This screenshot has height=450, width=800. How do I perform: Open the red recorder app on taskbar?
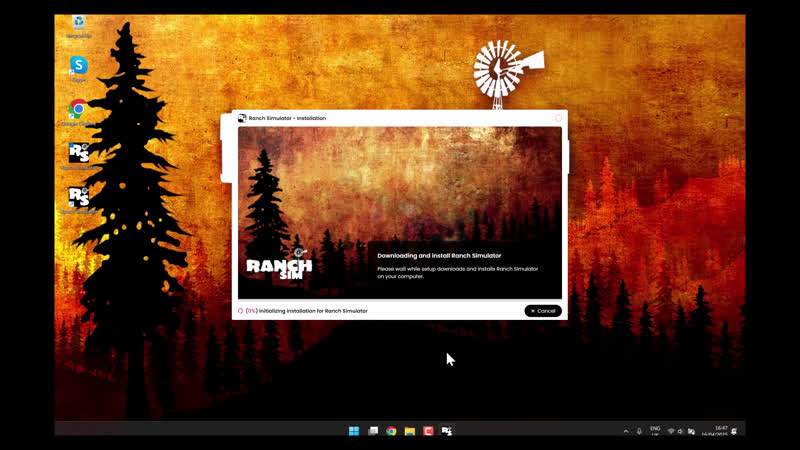428,431
